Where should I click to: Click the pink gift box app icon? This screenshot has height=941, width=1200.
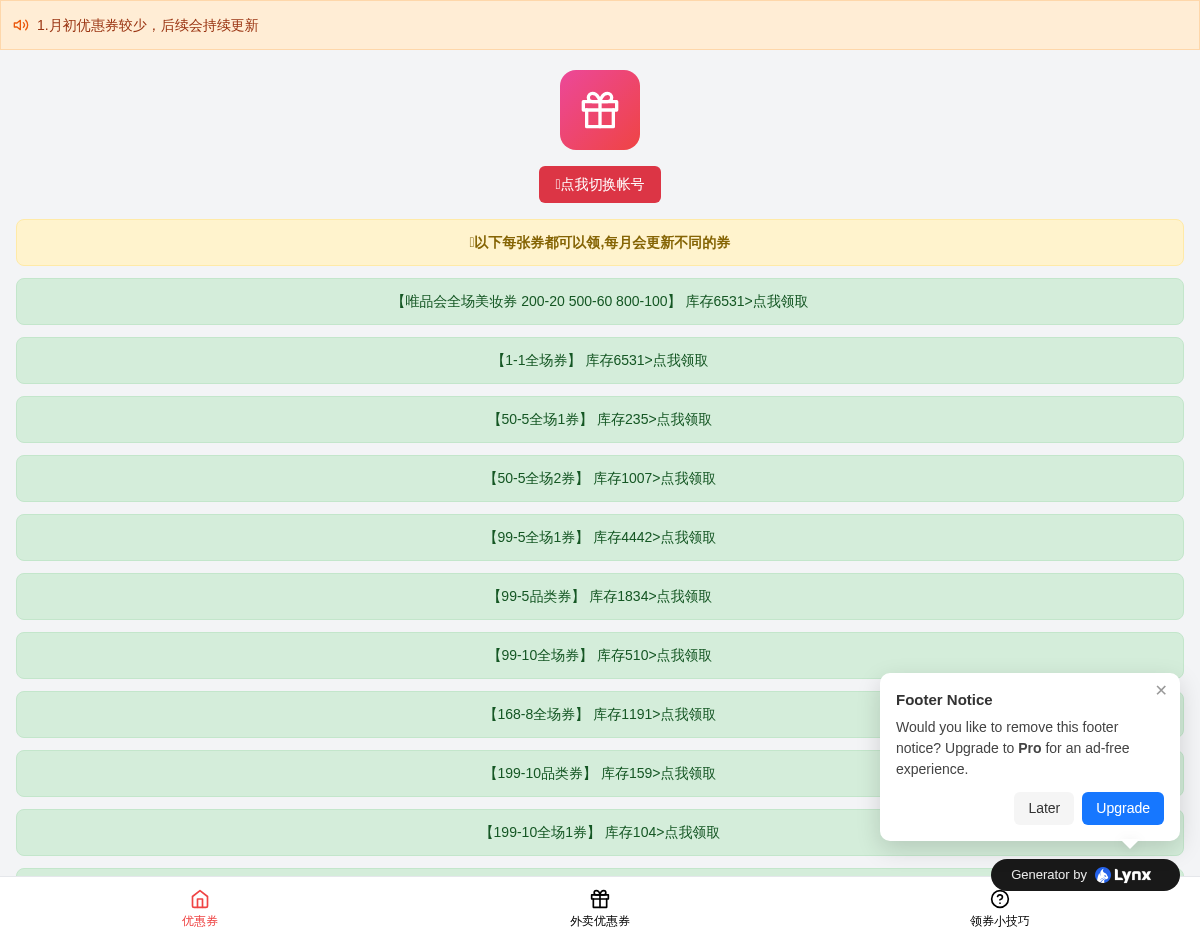(600, 110)
